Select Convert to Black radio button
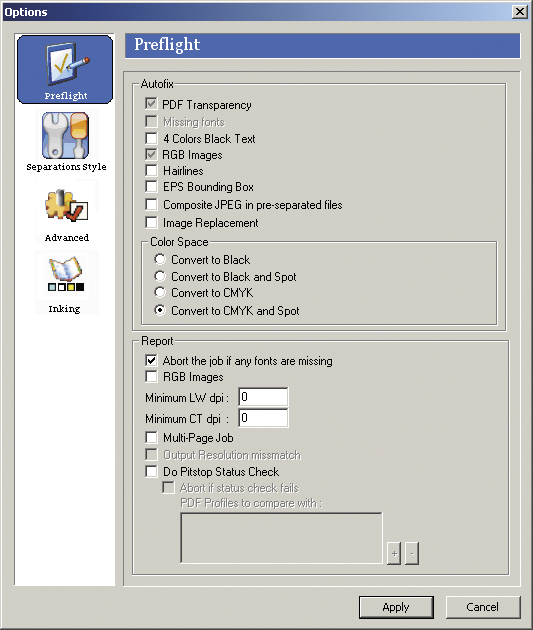This screenshot has width=533, height=630. [160, 259]
